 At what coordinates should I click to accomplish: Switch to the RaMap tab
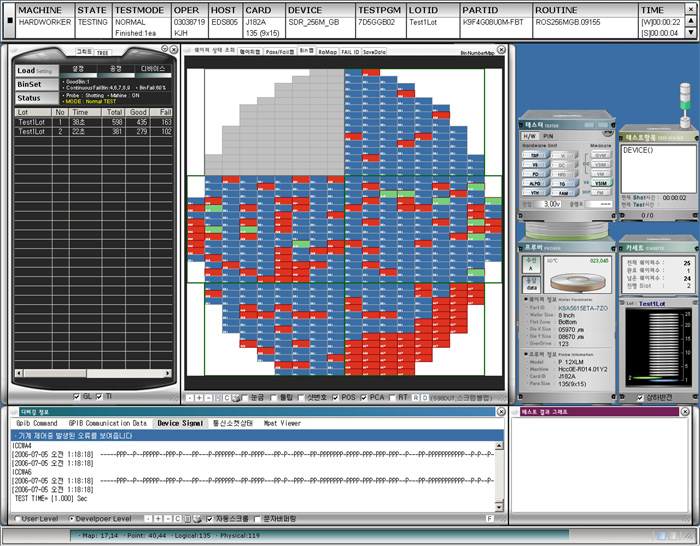coord(328,52)
